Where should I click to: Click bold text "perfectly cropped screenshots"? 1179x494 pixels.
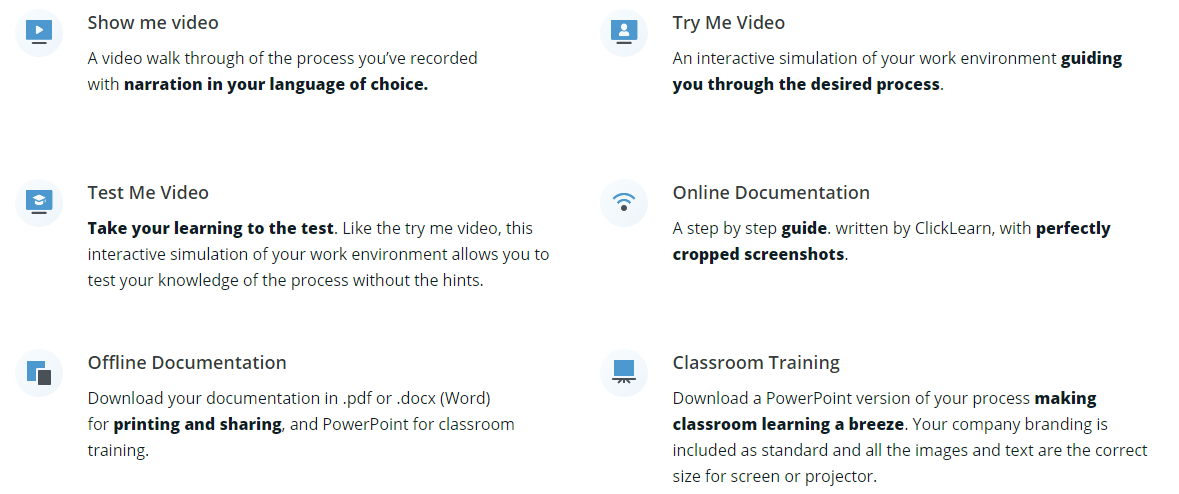pyautogui.click(x=759, y=254)
